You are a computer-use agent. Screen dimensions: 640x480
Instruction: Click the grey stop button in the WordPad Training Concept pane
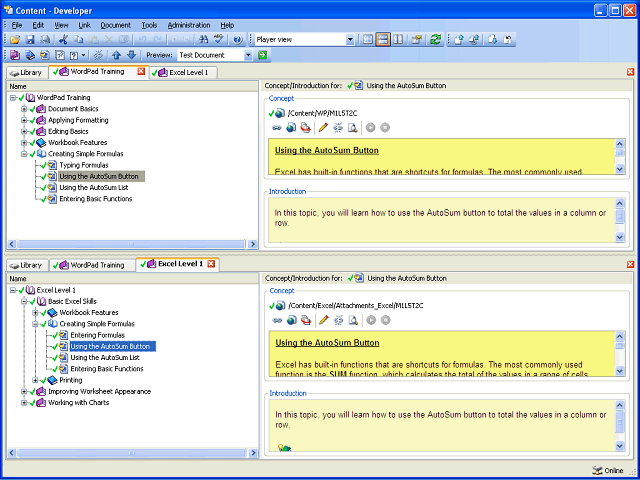384,128
